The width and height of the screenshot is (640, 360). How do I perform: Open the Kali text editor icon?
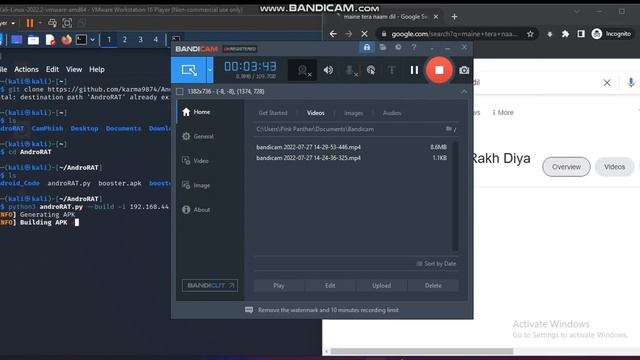[50, 40]
